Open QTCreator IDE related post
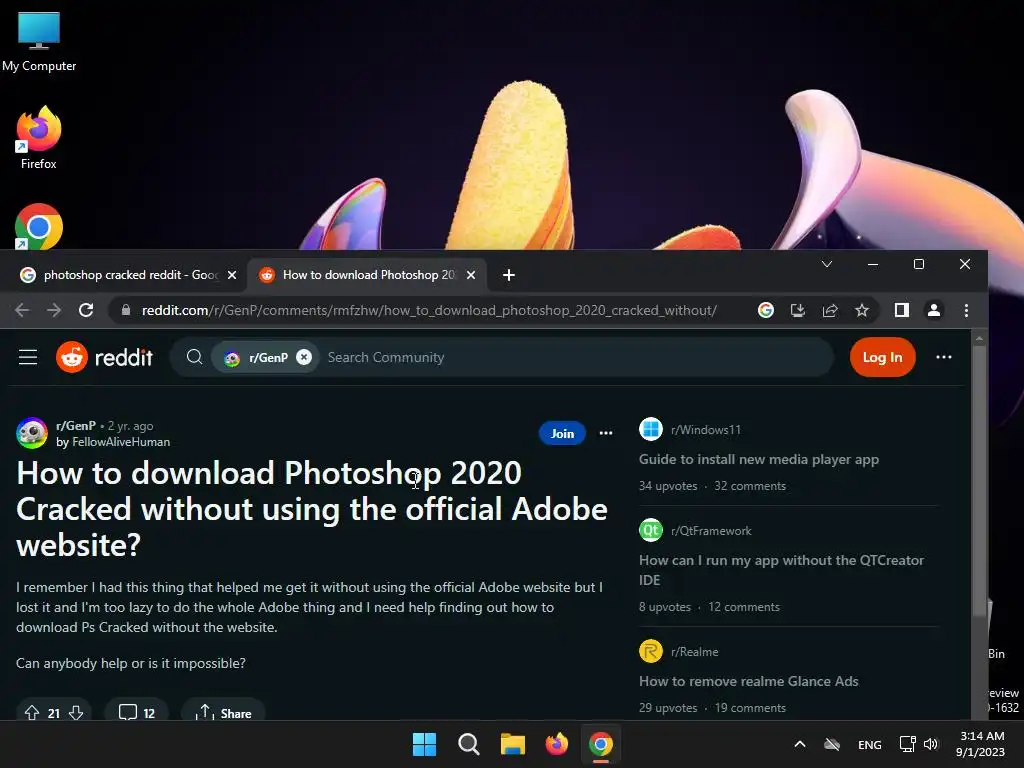This screenshot has height=768, width=1024. (782, 570)
